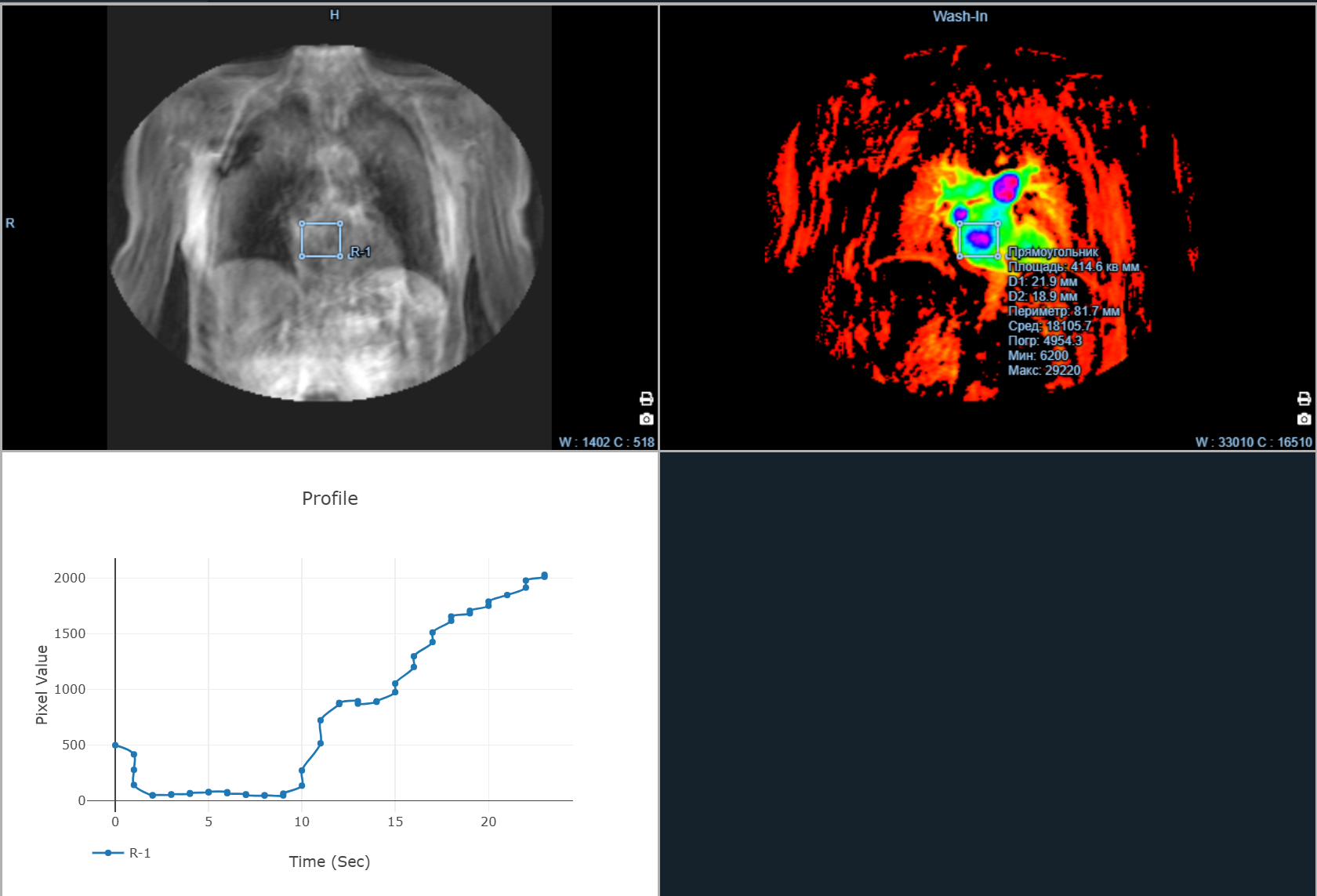Click the 20 tick label on the time axis

click(x=488, y=822)
